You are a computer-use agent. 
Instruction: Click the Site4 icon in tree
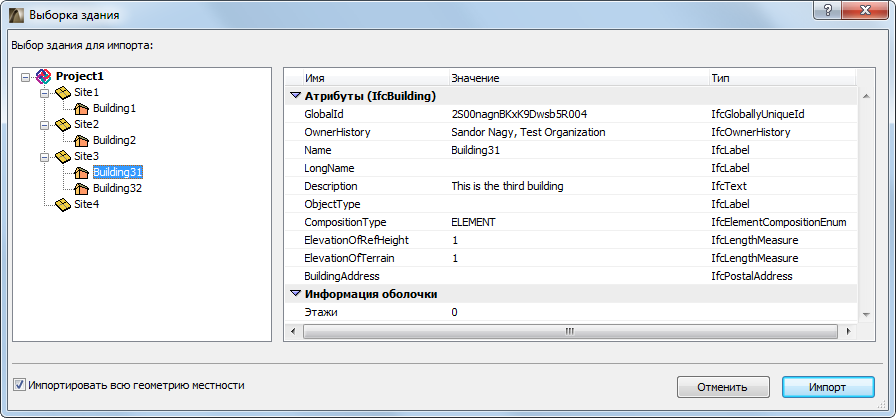click(62, 204)
